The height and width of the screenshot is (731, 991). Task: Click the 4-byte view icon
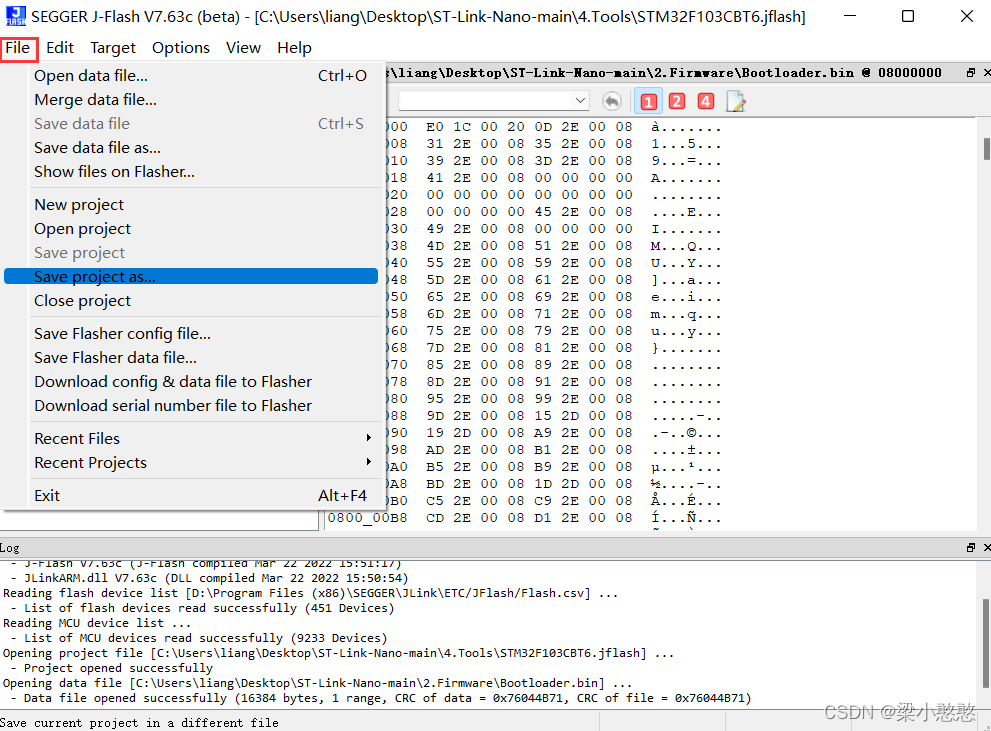tap(705, 101)
